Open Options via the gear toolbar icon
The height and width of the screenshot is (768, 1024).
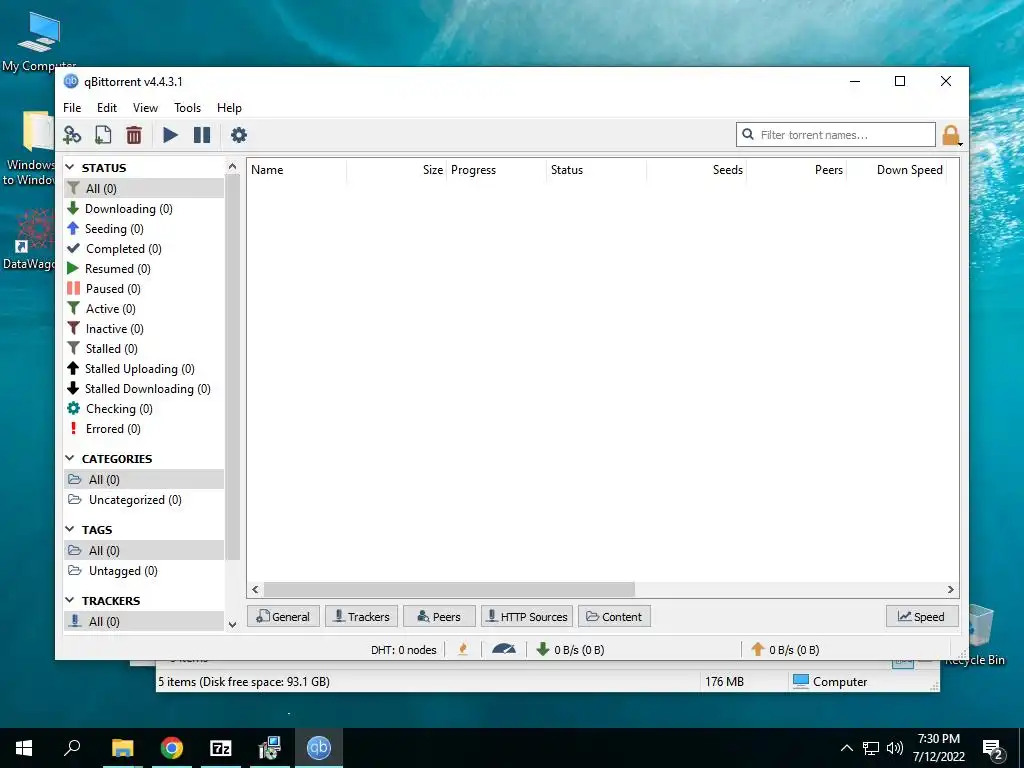[x=239, y=135]
